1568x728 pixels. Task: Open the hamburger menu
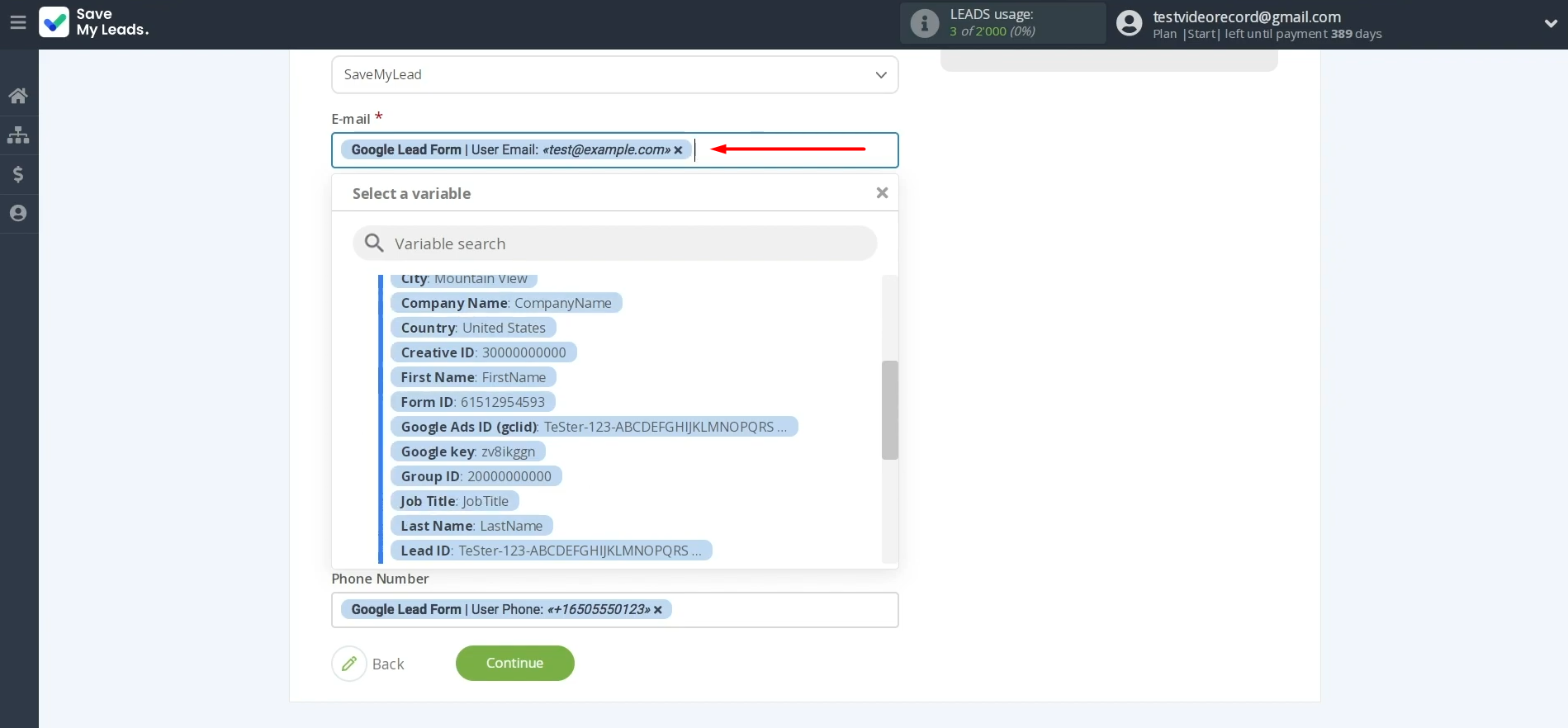point(18,23)
